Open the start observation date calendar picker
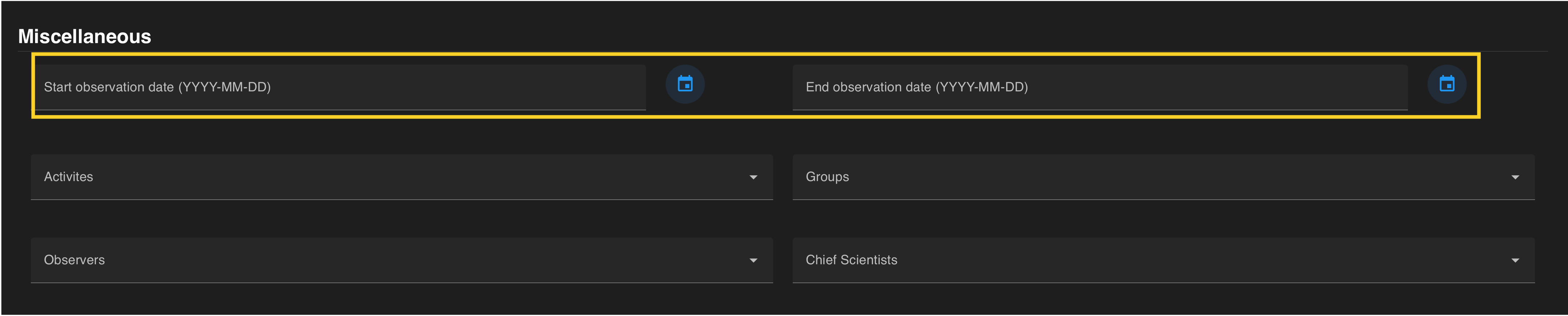 tap(685, 84)
